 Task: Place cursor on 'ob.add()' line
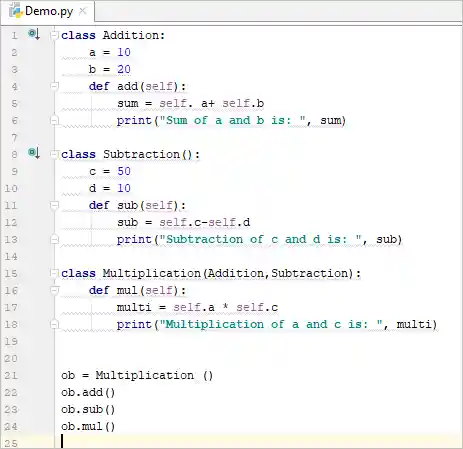(88, 392)
